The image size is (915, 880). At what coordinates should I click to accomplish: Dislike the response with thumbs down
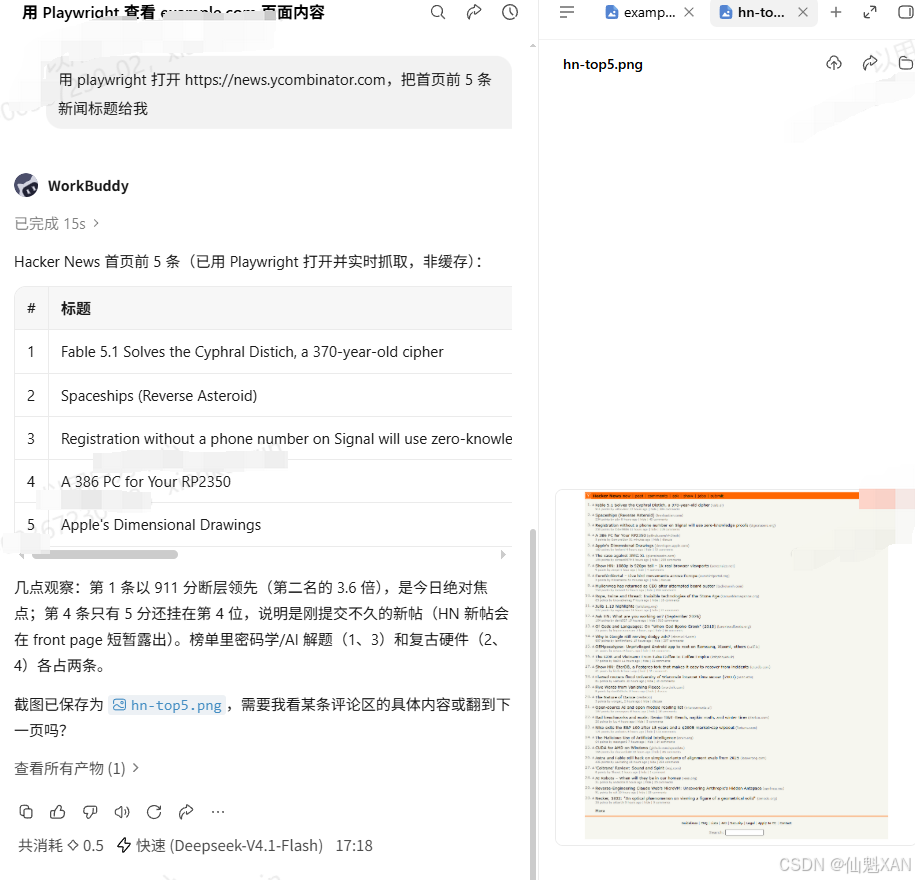point(90,812)
